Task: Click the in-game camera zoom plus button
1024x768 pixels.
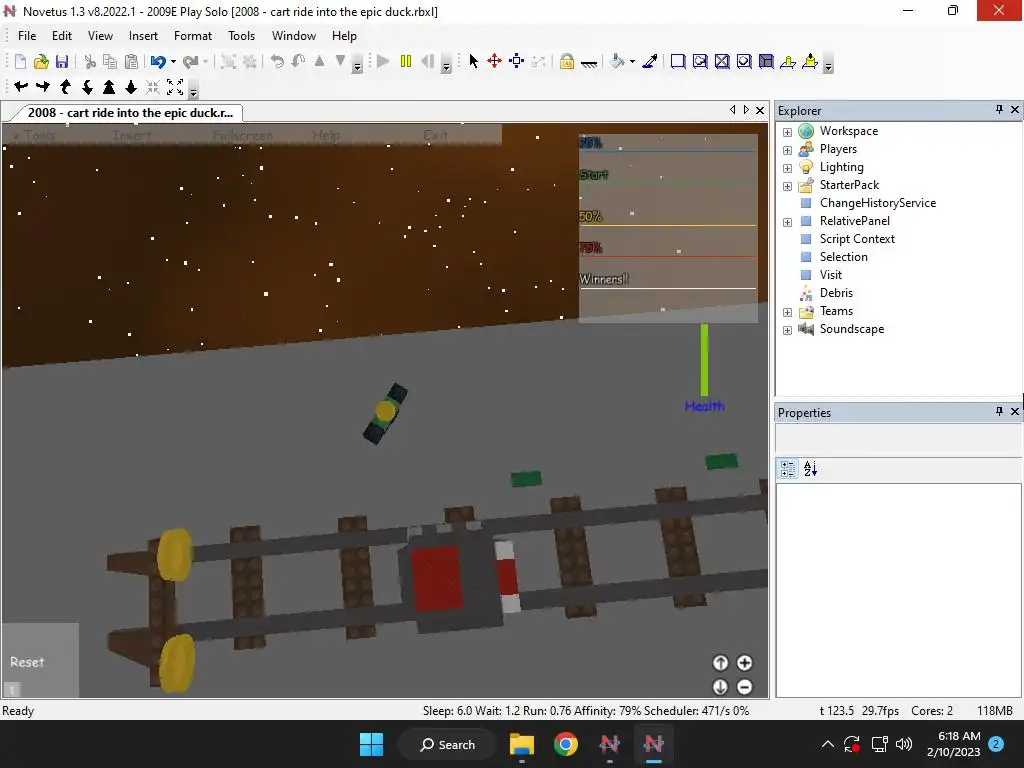Action: pos(744,663)
